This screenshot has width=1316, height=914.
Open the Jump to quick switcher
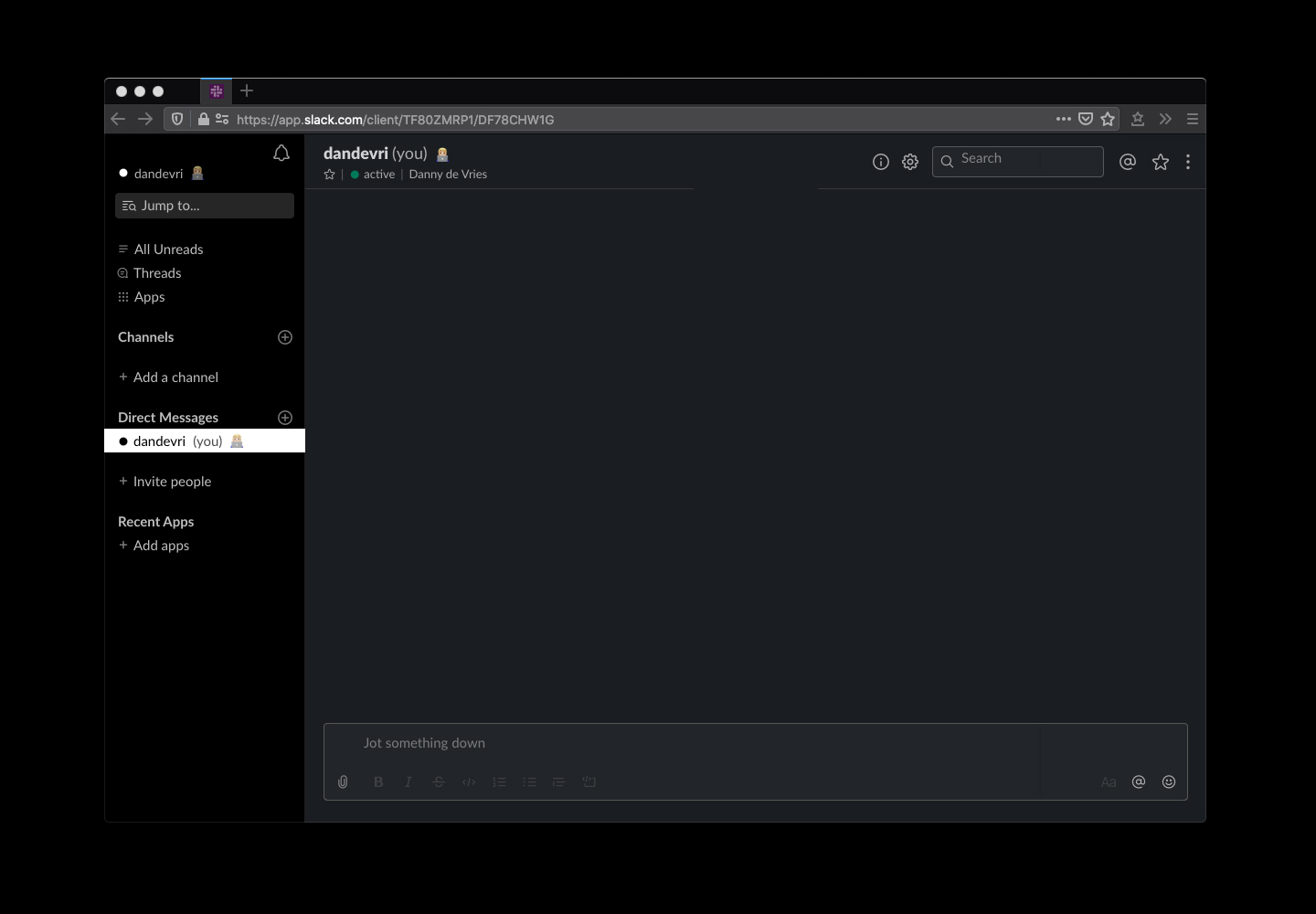pos(205,206)
